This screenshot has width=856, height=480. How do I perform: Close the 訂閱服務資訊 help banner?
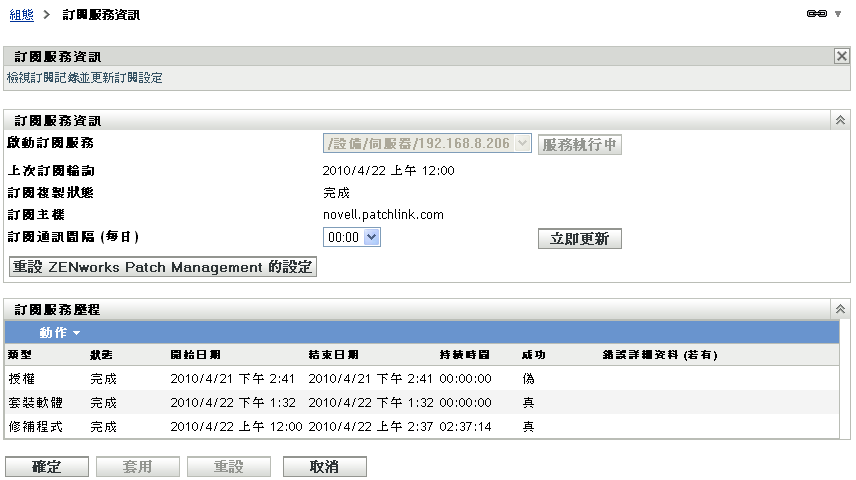point(842,56)
